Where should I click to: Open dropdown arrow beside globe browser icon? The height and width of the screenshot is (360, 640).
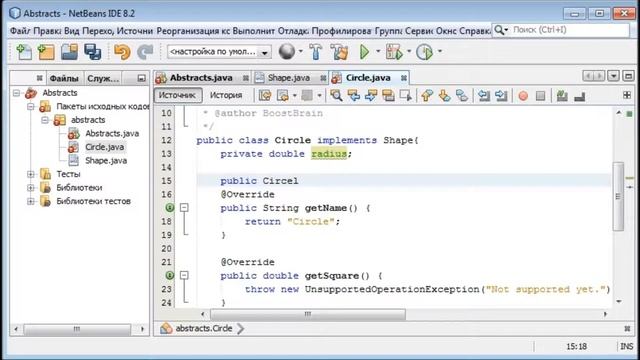[x=301, y=51]
